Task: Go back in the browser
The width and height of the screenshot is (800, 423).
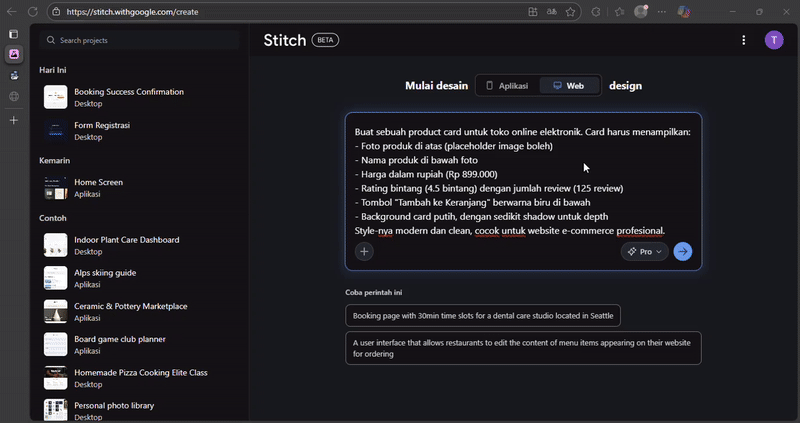Action: click(12, 12)
